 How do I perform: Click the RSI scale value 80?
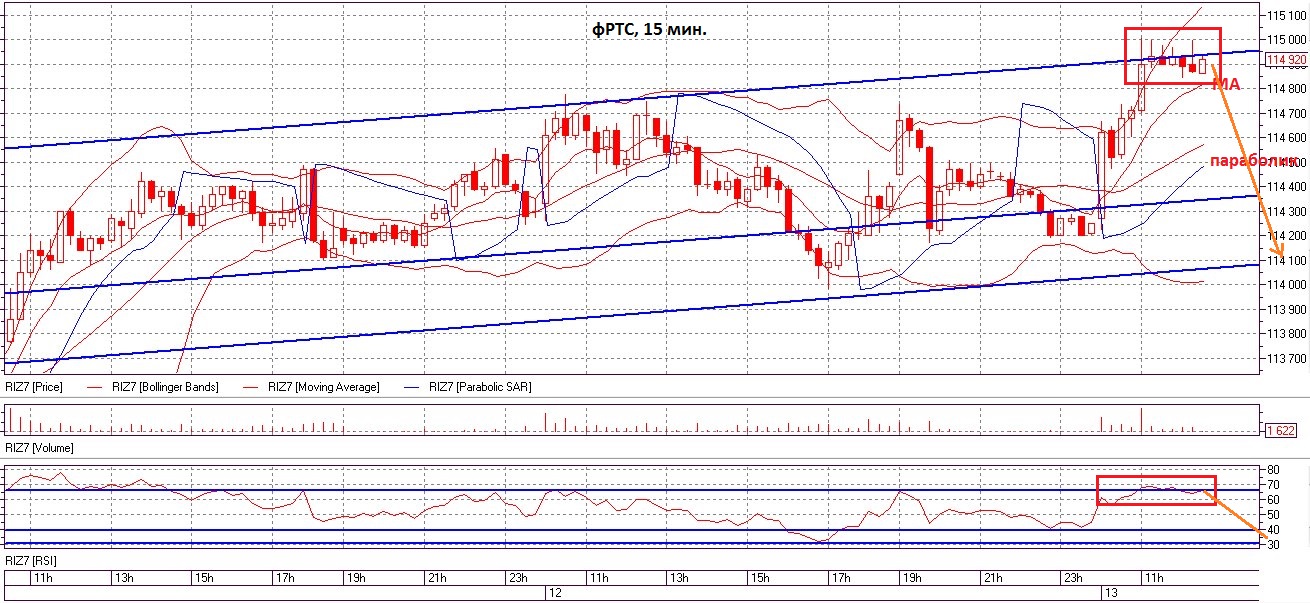point(1272,469)
